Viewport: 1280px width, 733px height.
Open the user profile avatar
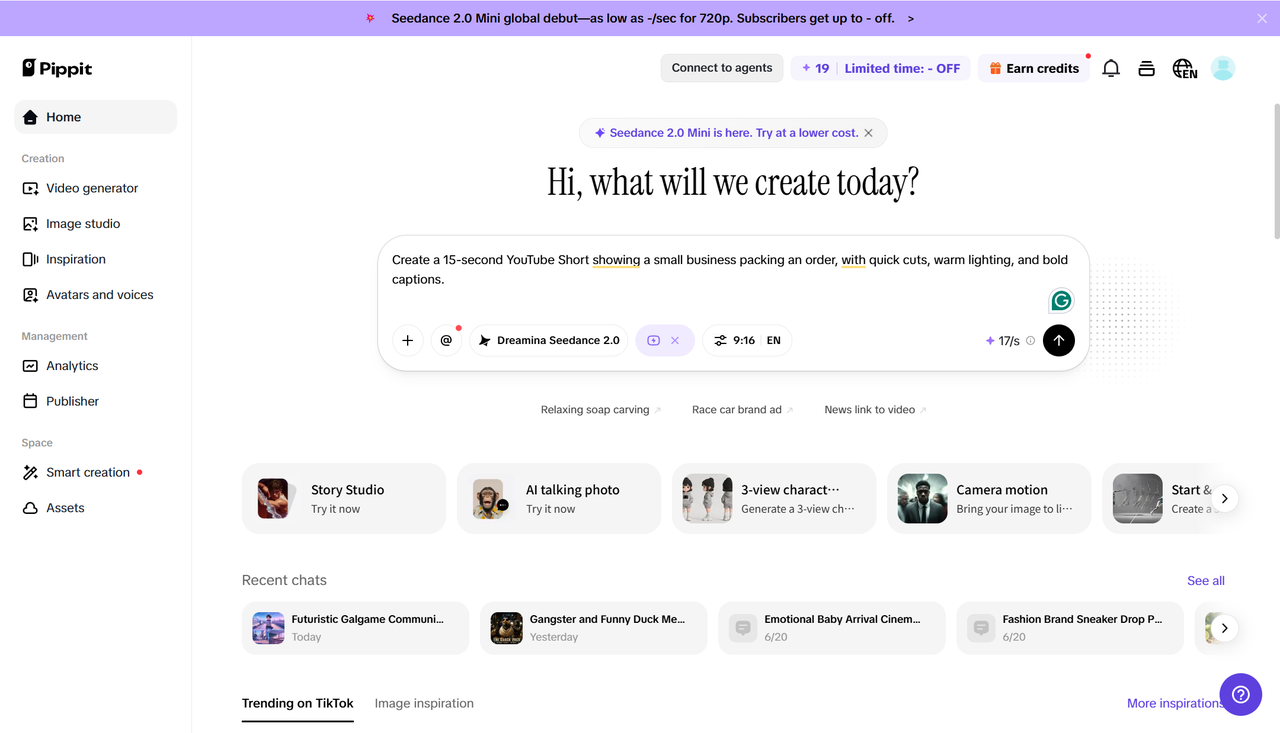(x=1223, y=68)
